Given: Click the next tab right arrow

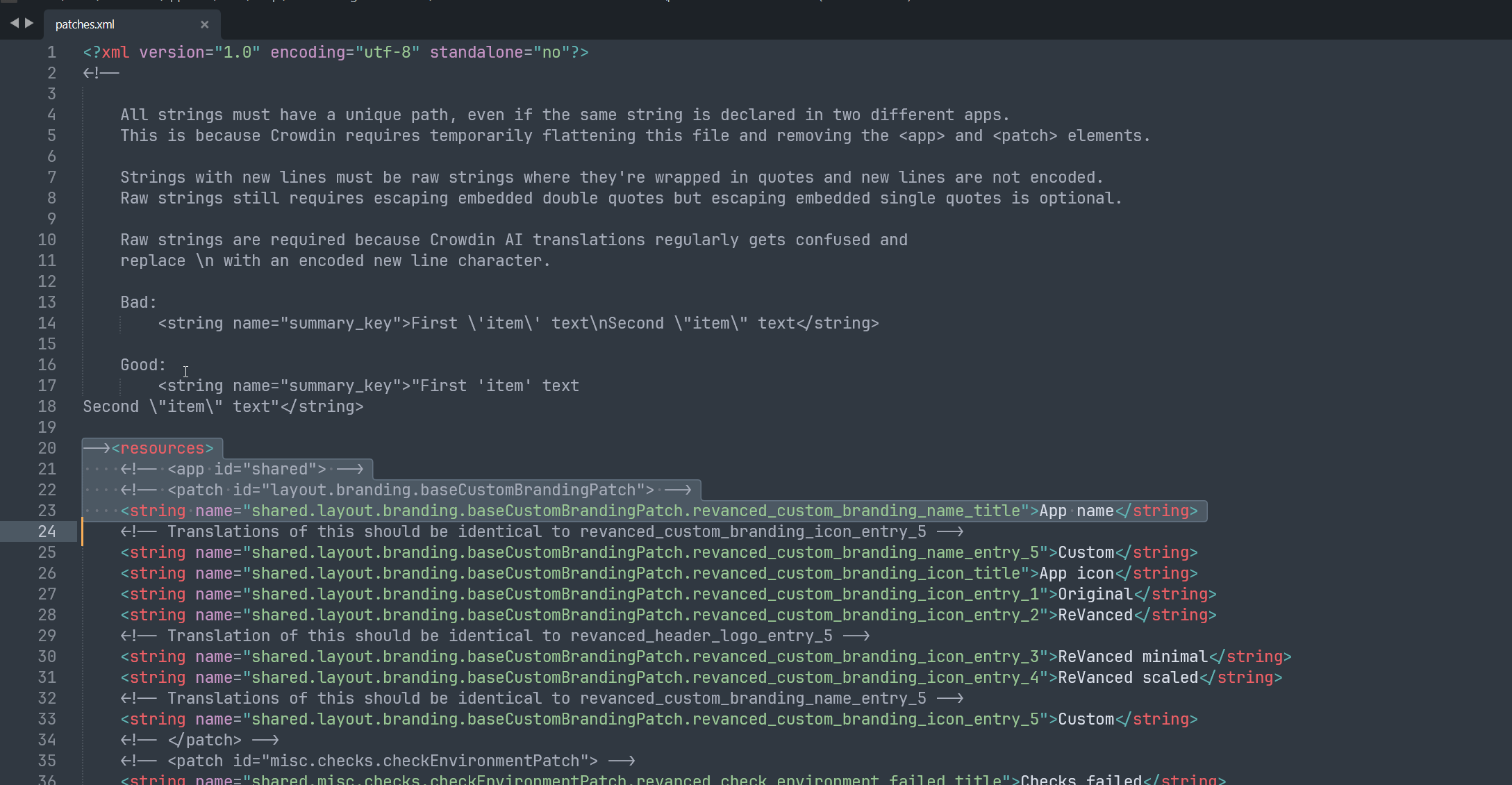Looking at the screenshot, I should coord(29,23).
